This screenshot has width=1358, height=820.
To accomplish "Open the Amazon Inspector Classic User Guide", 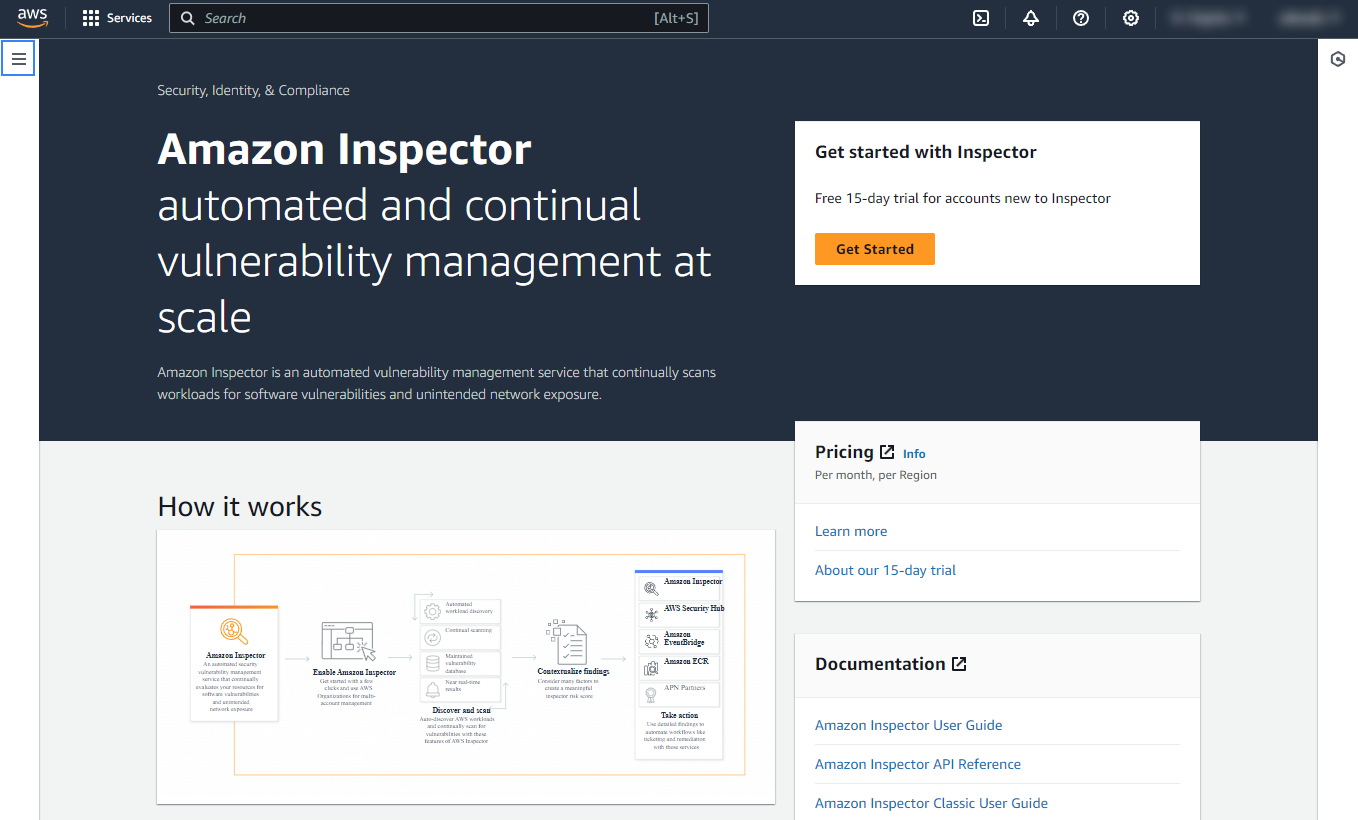I will 931,803.
